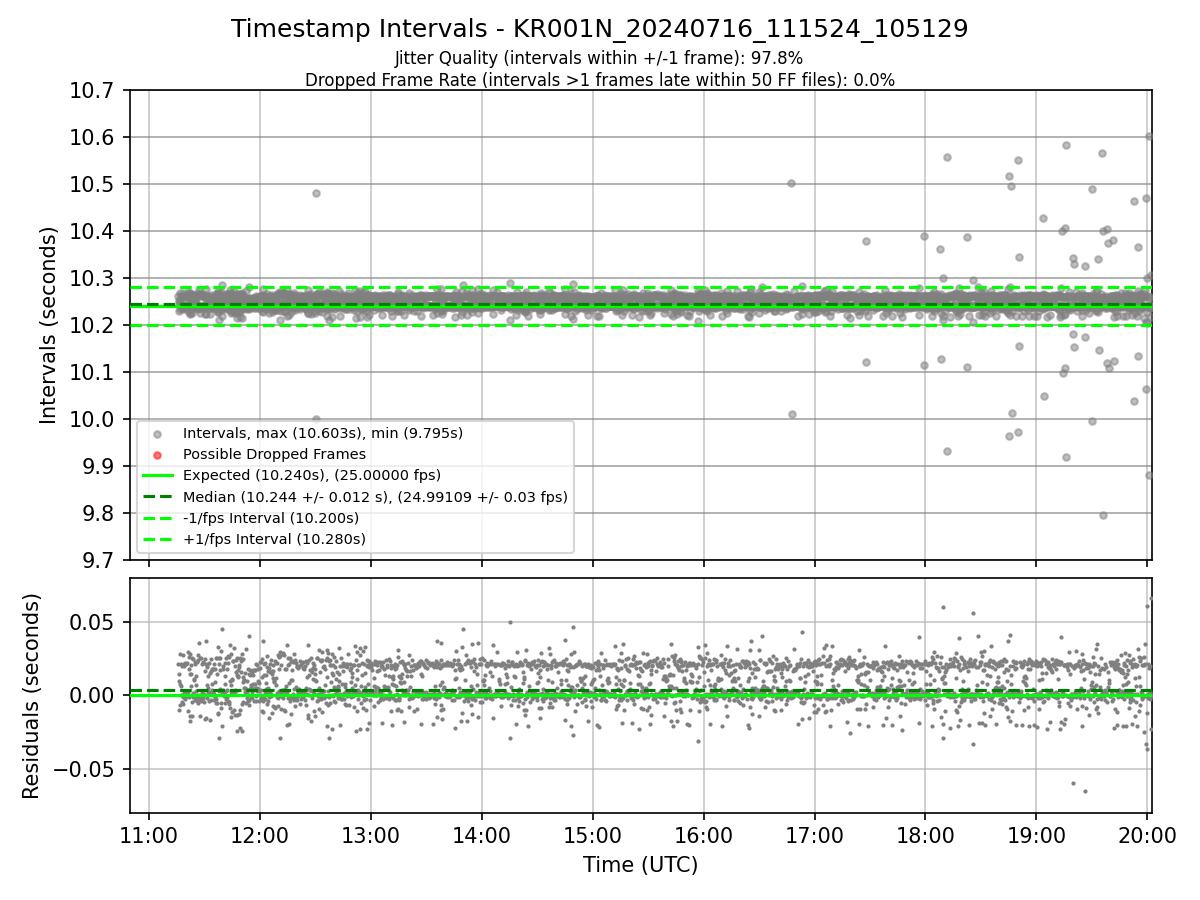Image resolution: width=1200 pixels, height=900 pixels.
Task: Click the 'Residuals (seconds)' y-axis label
Action: click(x=32, y=696)
